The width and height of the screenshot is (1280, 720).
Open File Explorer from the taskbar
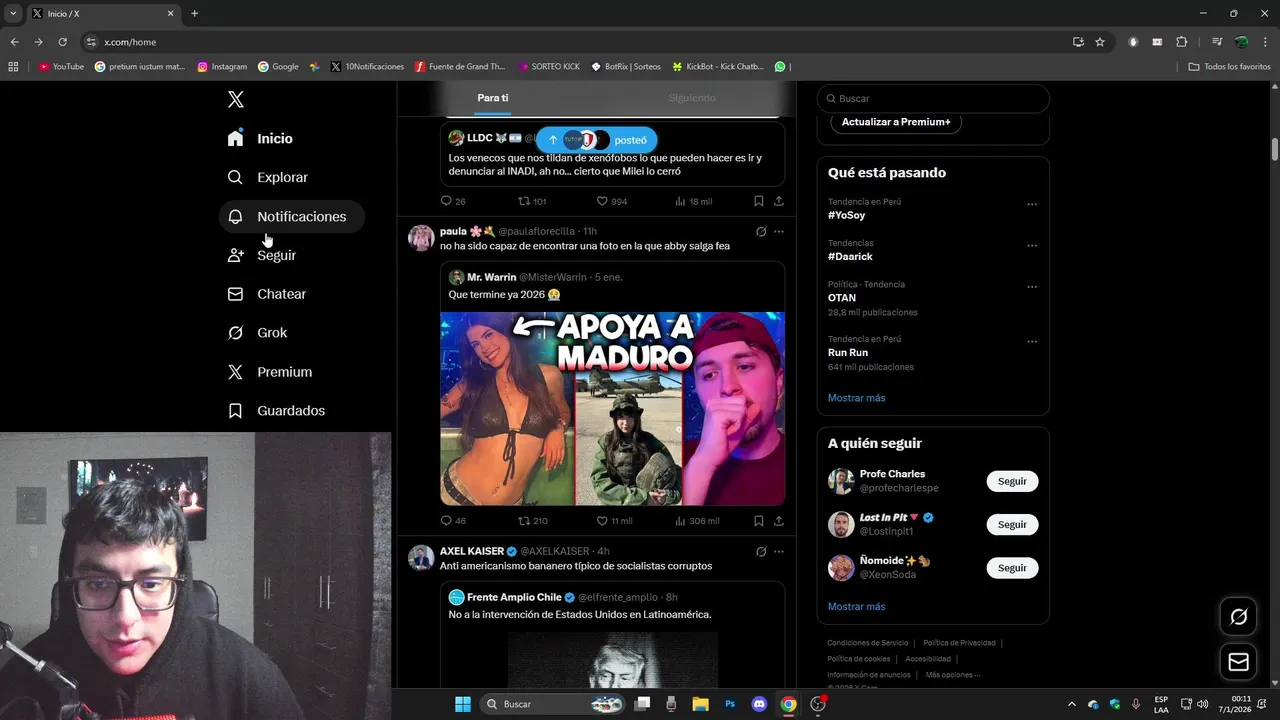tap(700, 704)
